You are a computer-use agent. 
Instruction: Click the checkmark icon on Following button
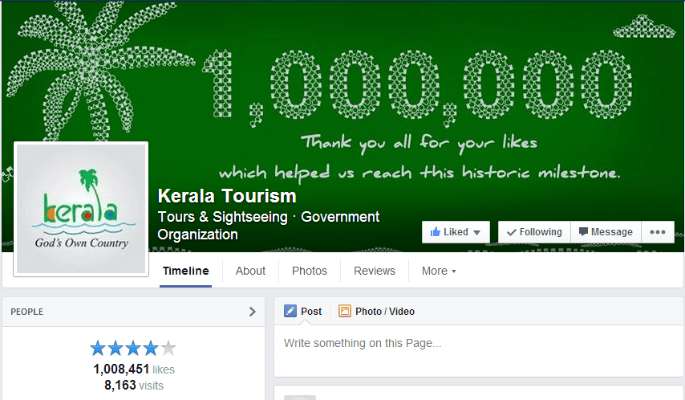click(511, 232)
